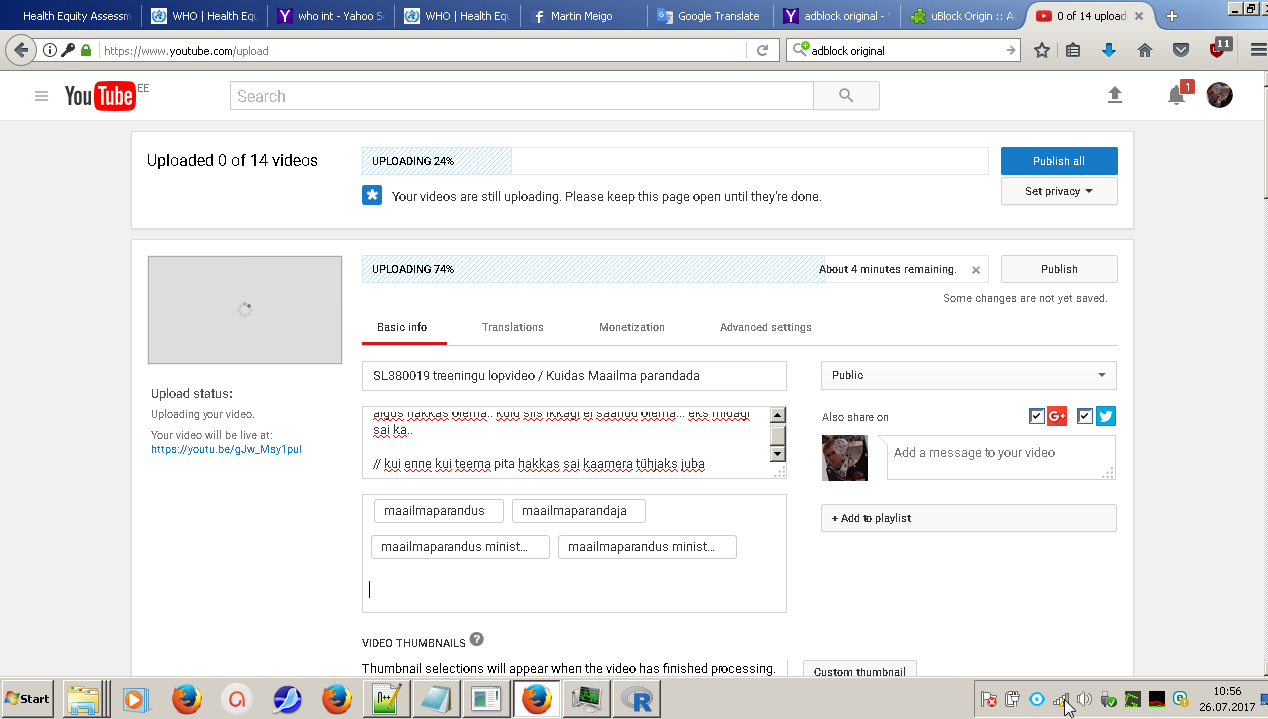Switch to the Martin Meigo Facebook tab
Screen dimensions: 1268x719
pos(583,16)
